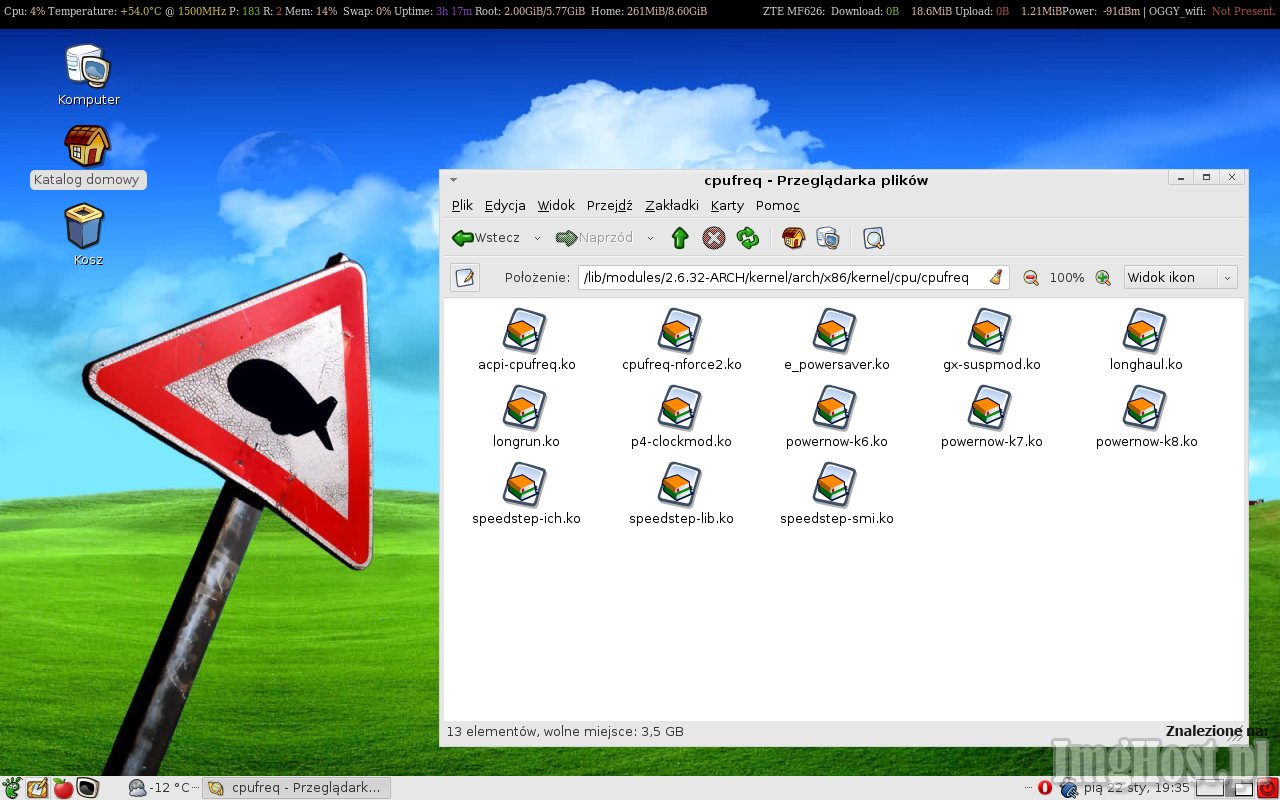This screenshot has height=800, width=1280.
Task: Launch the terminal from the panel
Action: click(x=88, y=788)
